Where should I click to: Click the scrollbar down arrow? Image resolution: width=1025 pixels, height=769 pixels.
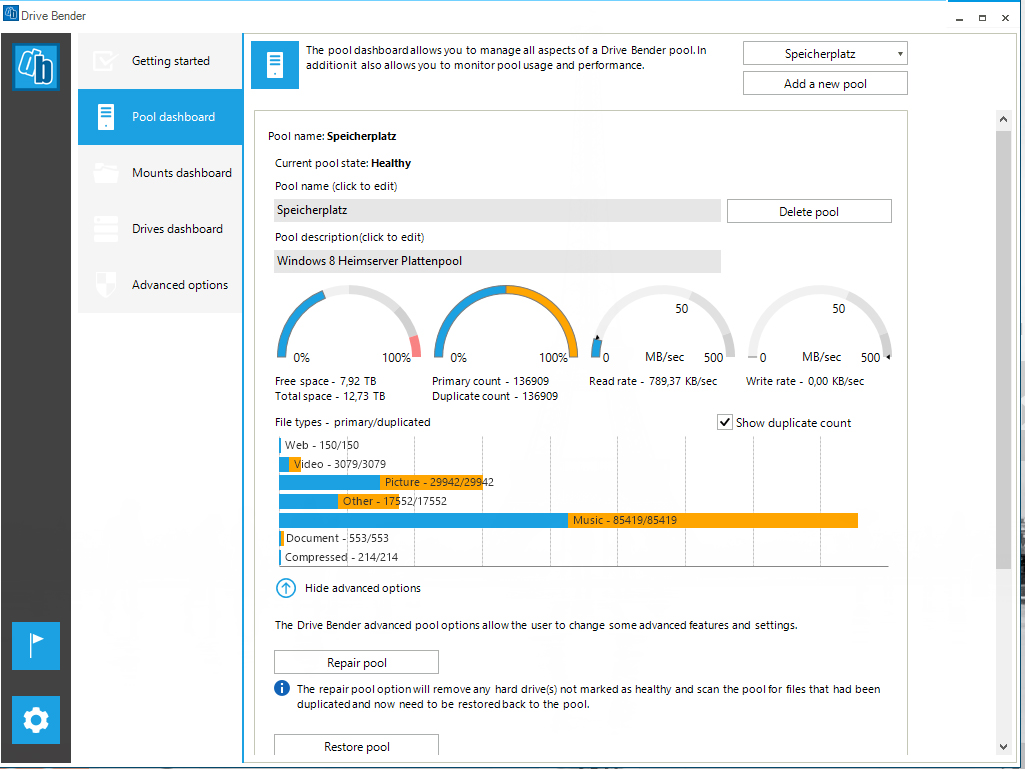(1003, 747)
